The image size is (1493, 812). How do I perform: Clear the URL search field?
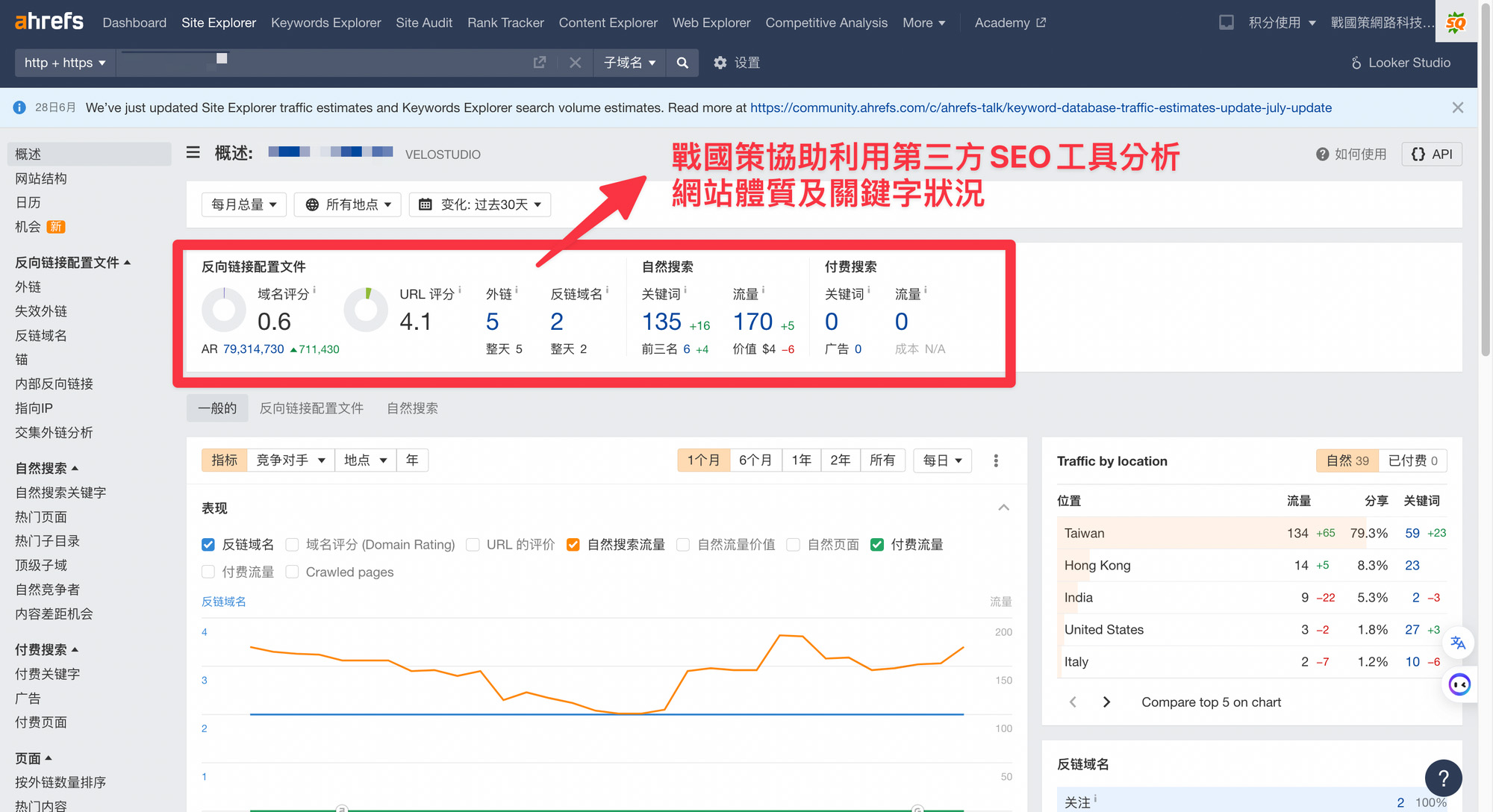click(x=575, y=63)
